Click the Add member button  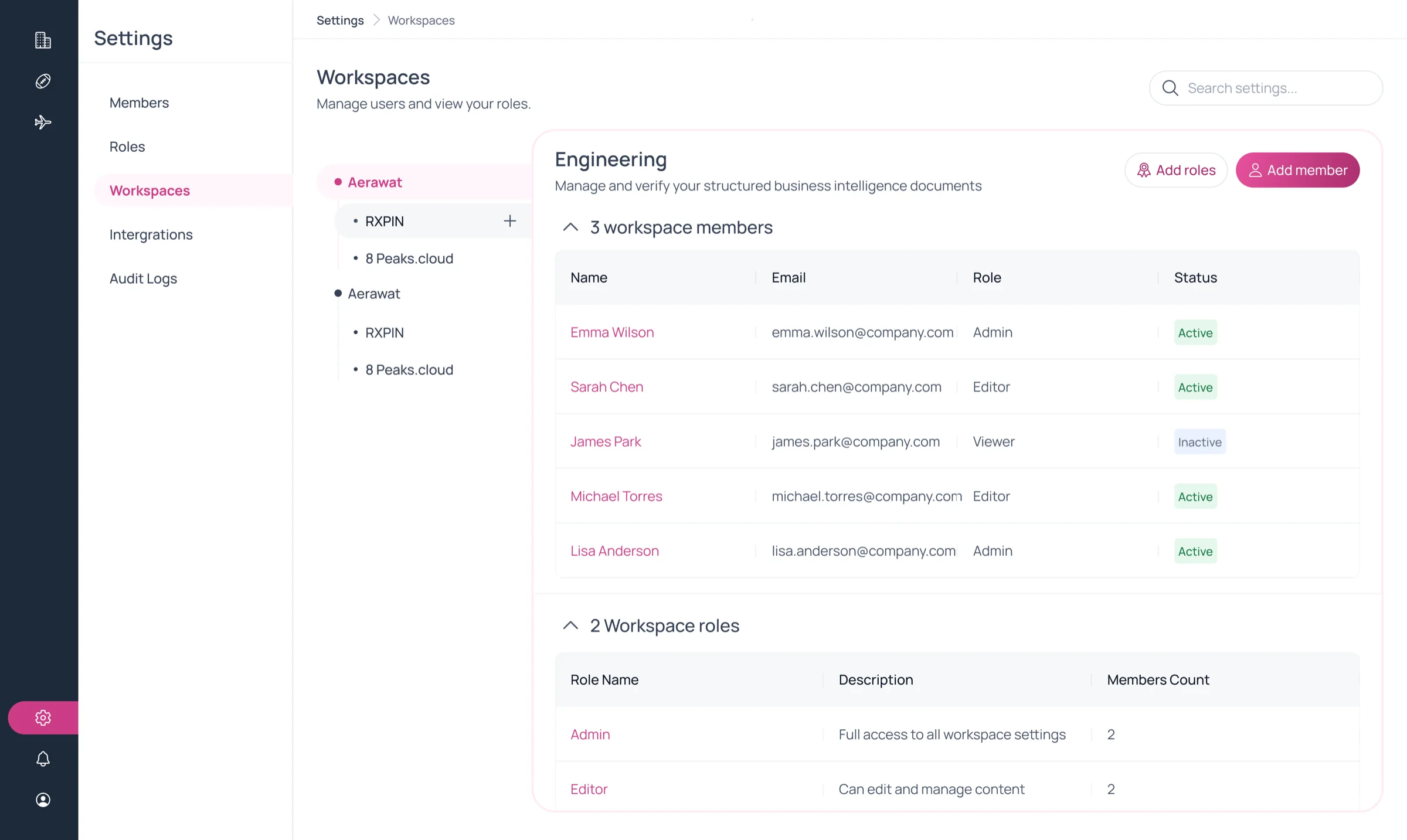(1298, 170)
